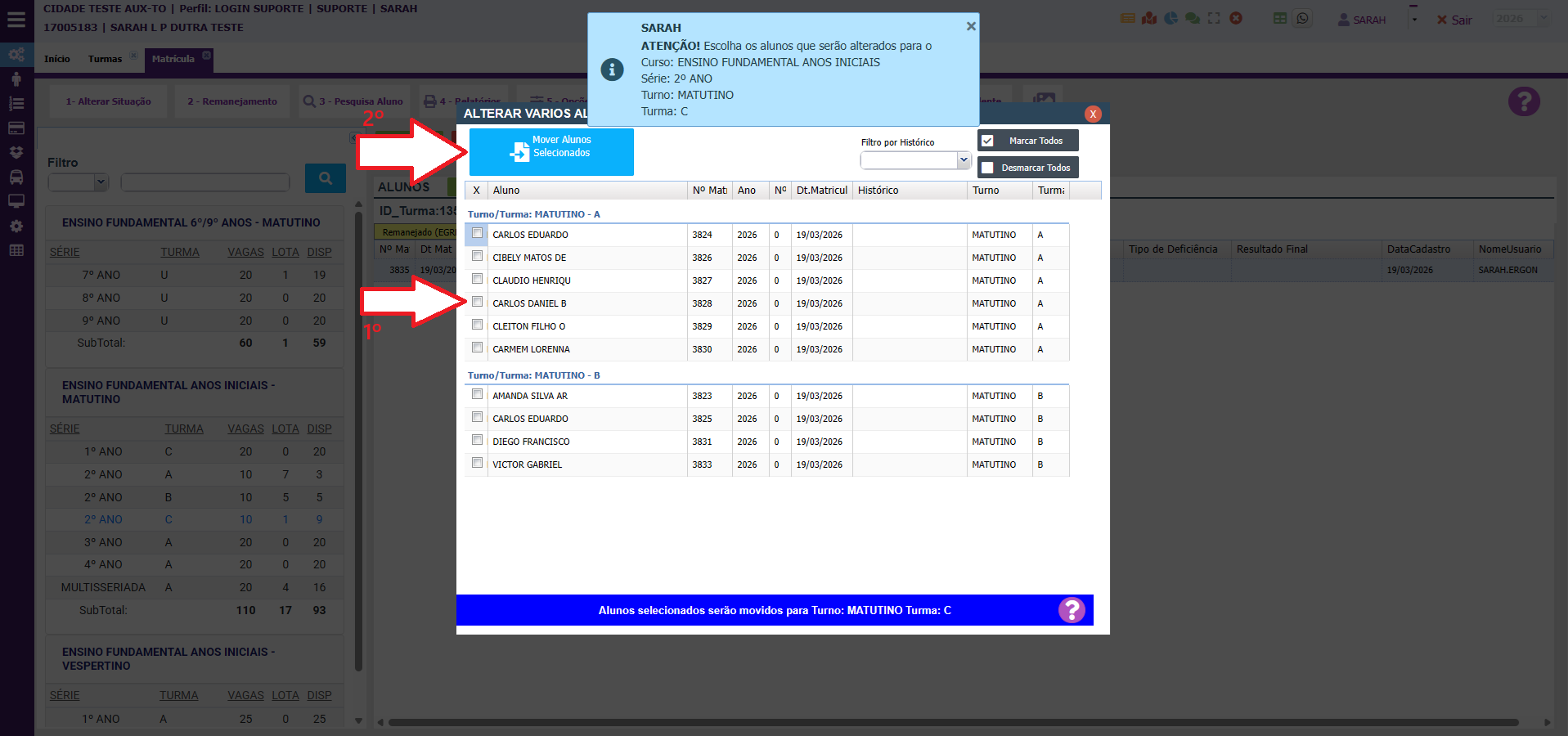Check the box for CARLOS DANIEL B
Image resolution: width=1568 pixels, height=736 pixels.
(477, 302)
